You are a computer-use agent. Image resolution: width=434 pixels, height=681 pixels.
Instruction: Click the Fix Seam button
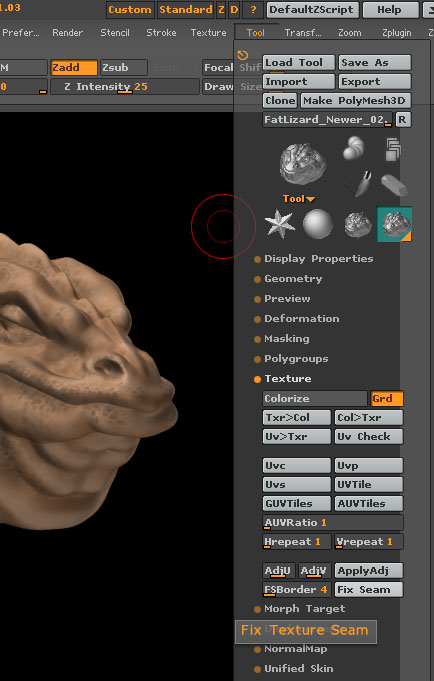369,589
